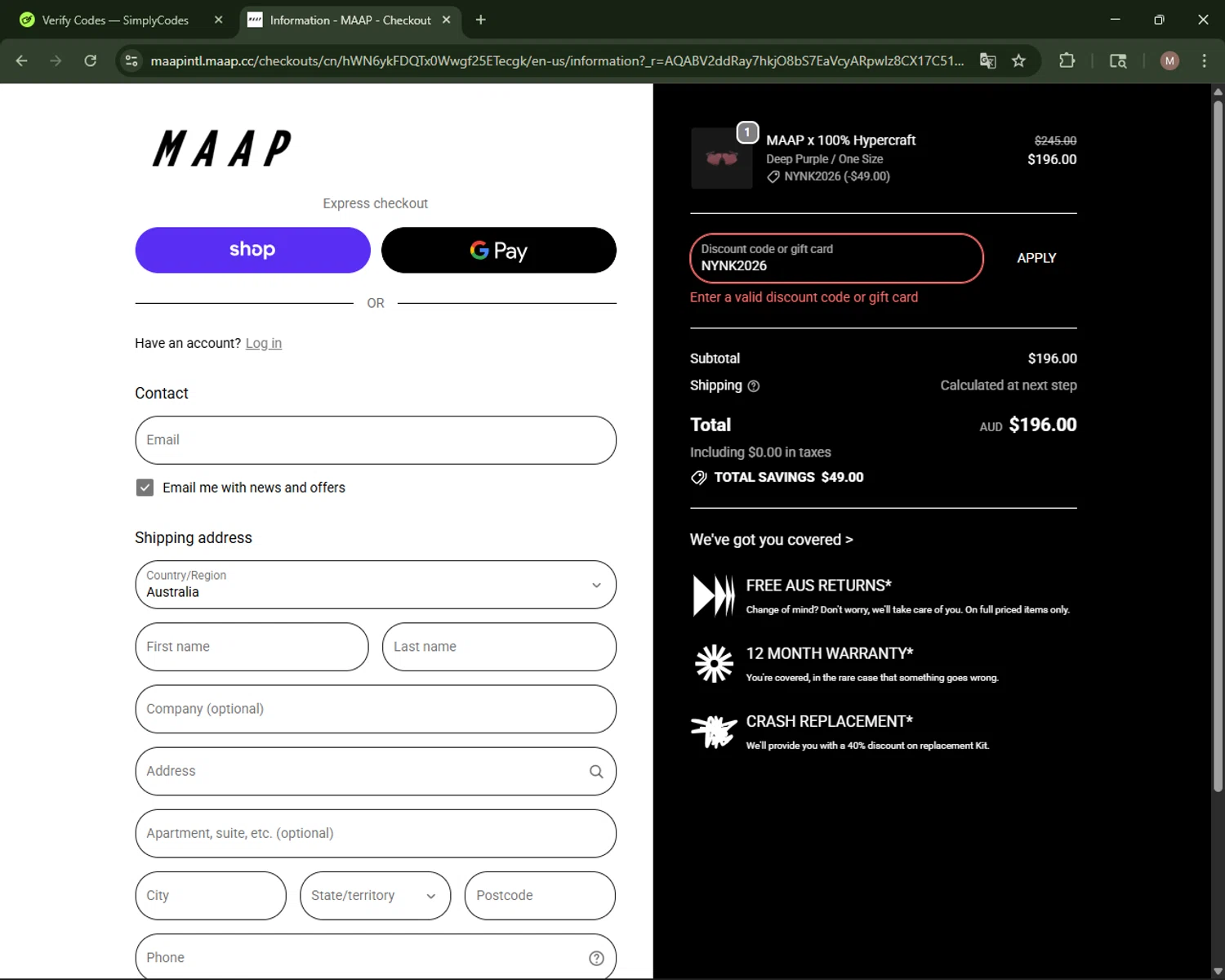Toggle Email me with news and offers
This screenshot has height=980, width=1225.
[x=145, y=488]
